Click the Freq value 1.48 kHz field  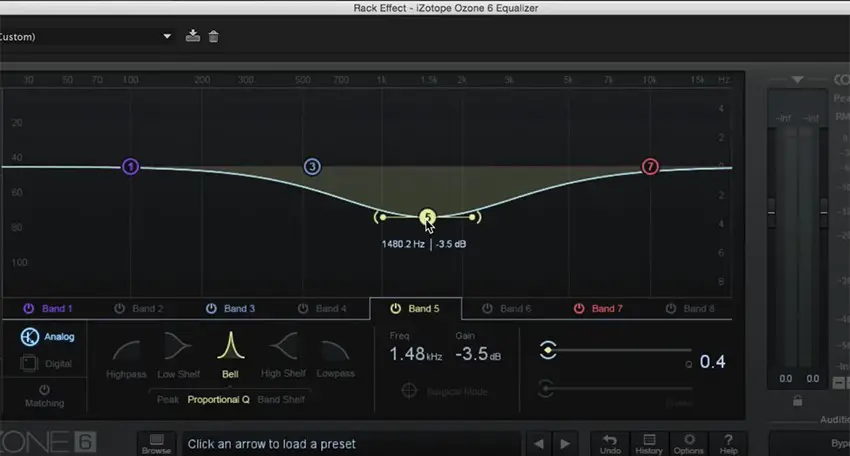pyautogui.click(x=415, y=354)
